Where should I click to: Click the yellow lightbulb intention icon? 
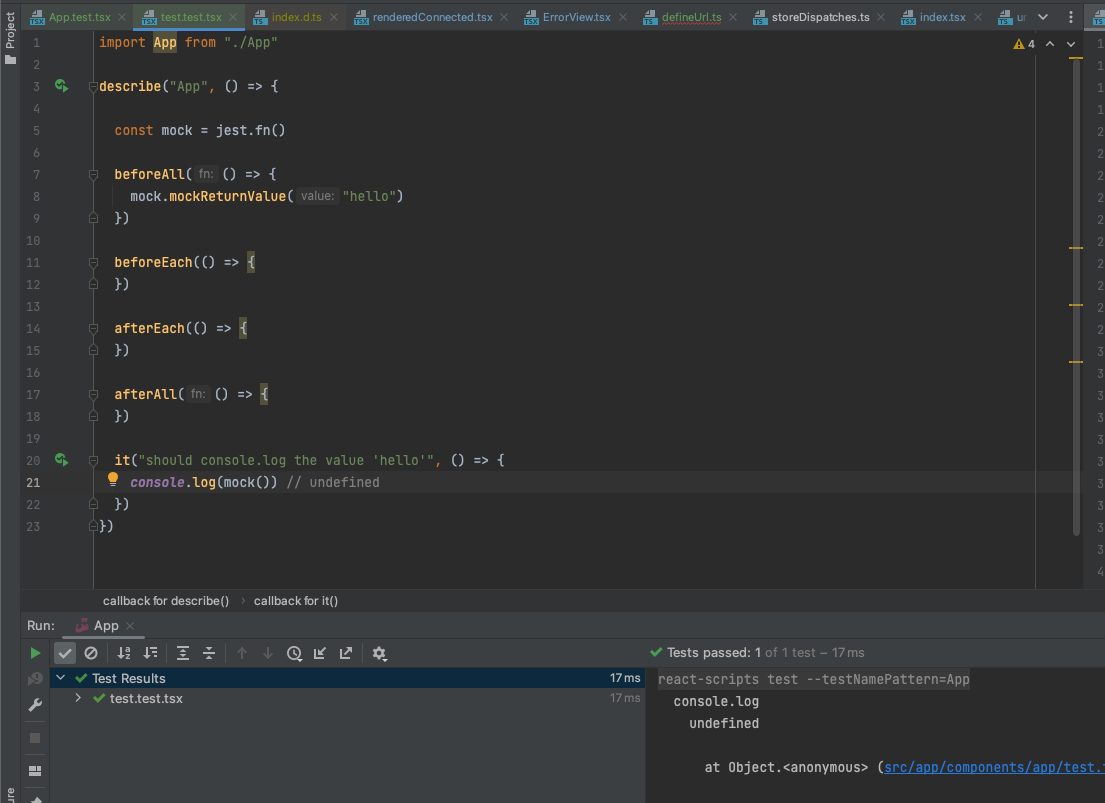113,480
